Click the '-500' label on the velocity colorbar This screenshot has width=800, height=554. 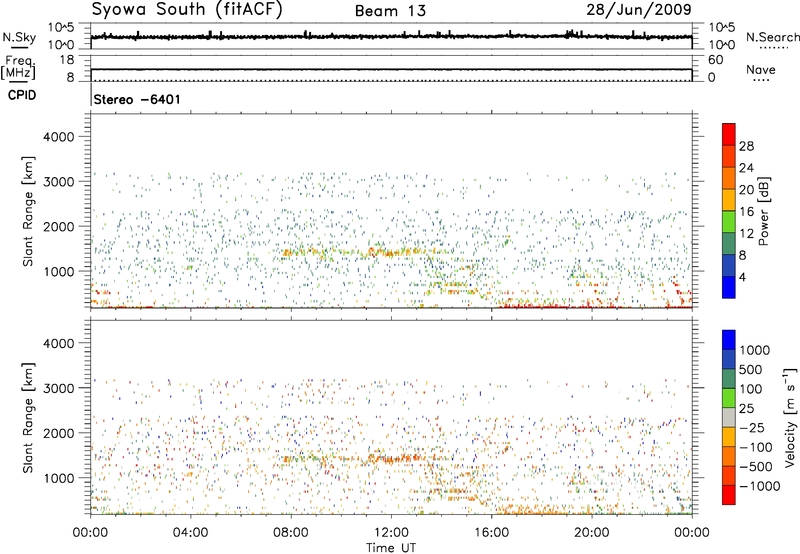[x=755, y=467]
